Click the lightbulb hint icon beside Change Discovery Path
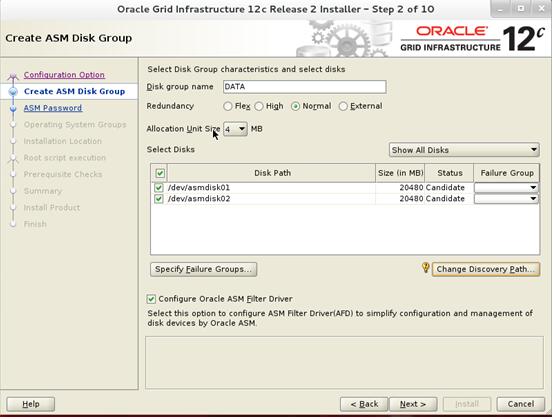This screenshot has width=553, height=419. (426, 268)
